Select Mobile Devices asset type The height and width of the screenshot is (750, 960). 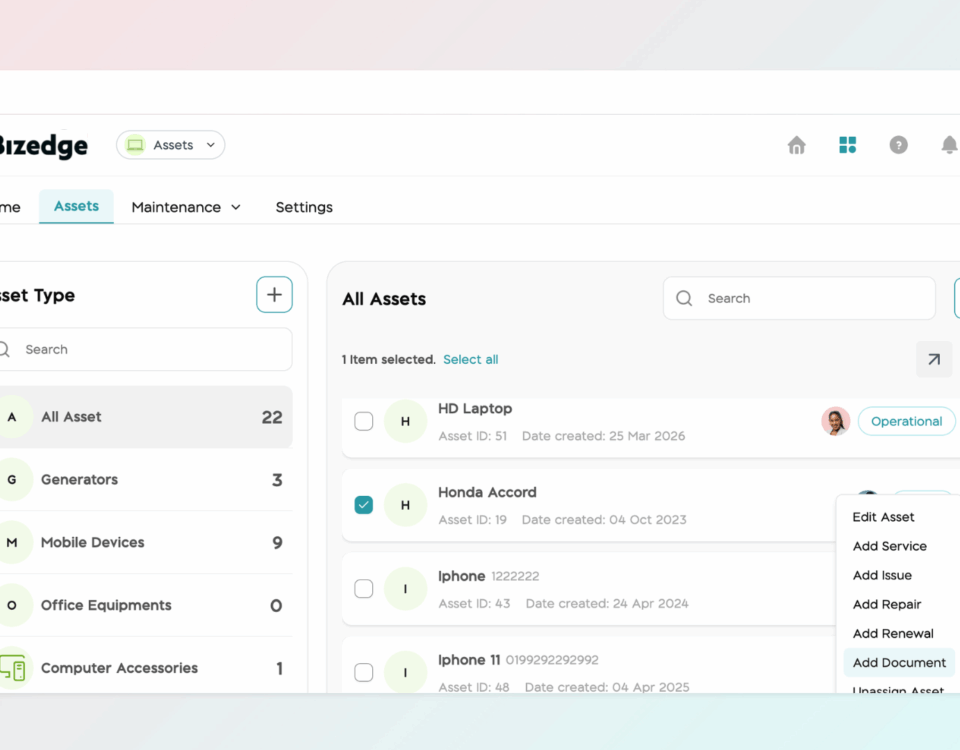92,542
